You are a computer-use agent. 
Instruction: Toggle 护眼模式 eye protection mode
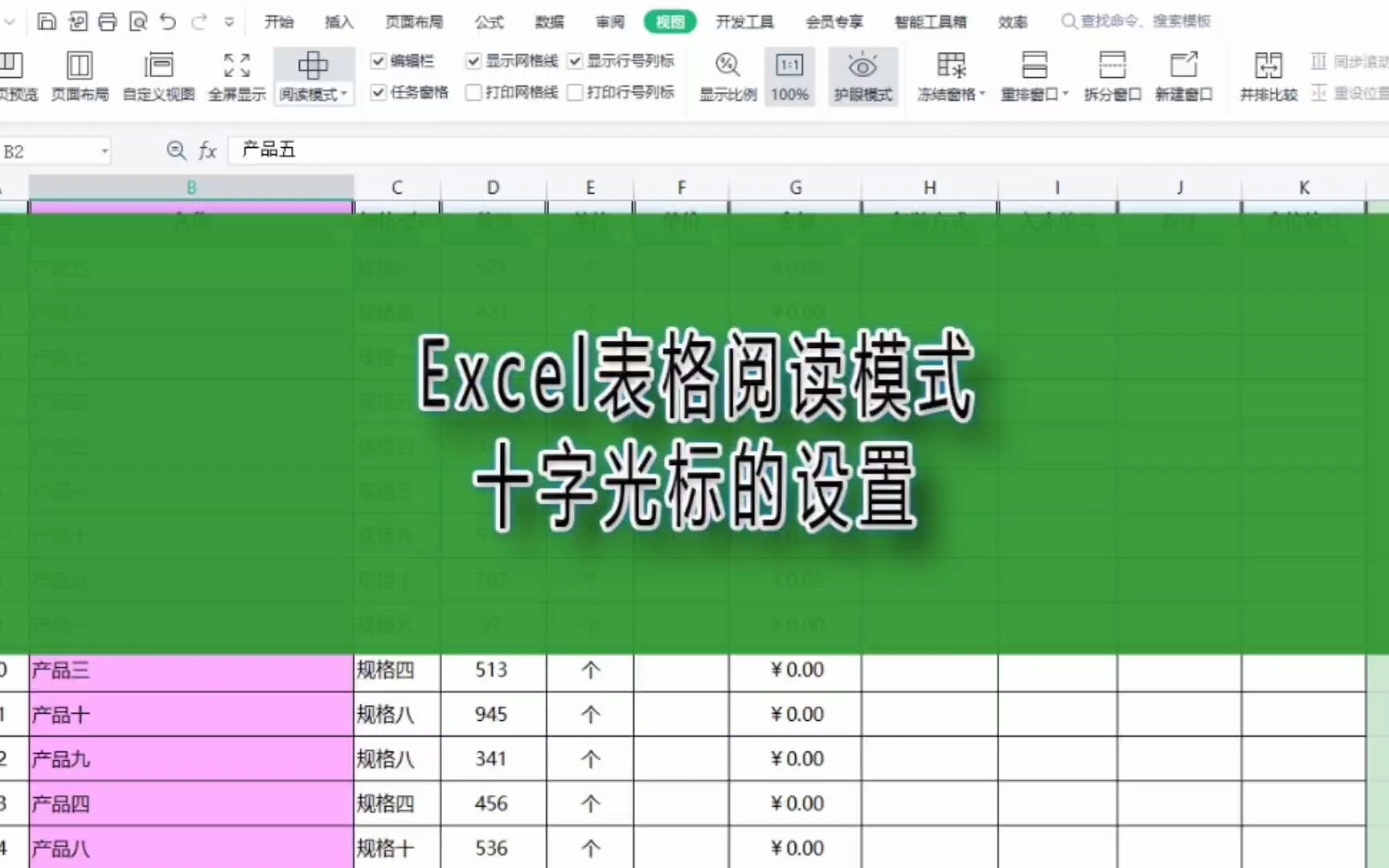click(862, 77)
